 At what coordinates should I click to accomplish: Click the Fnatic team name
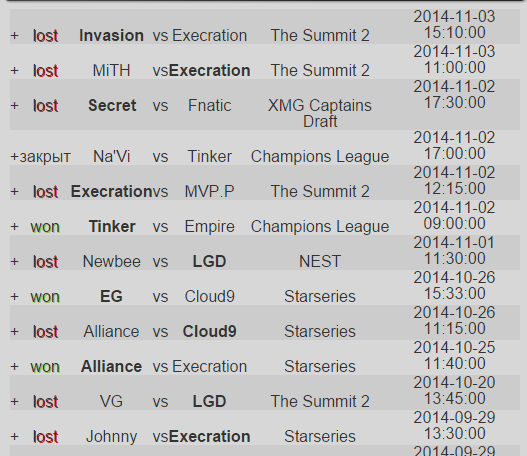tap(209, 106)
